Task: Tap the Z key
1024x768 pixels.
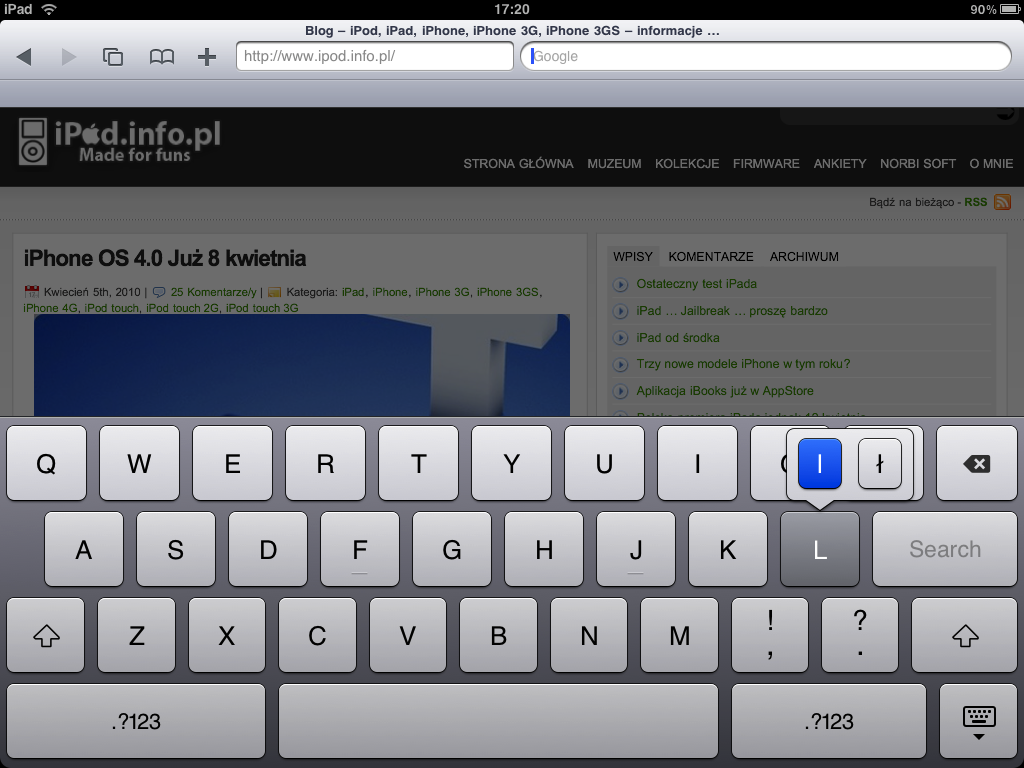Action: pos(136,635)
